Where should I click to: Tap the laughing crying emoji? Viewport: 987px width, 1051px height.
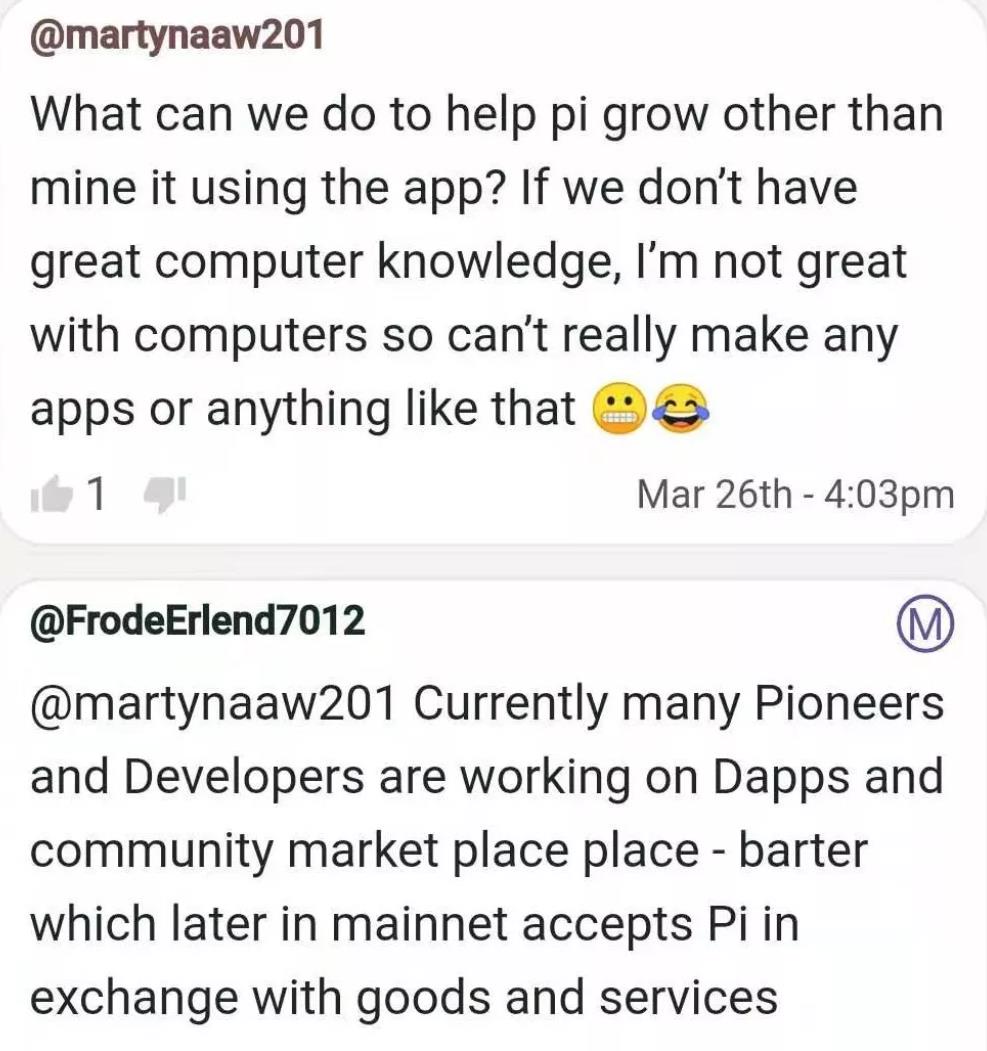click(x=680, y=408)
